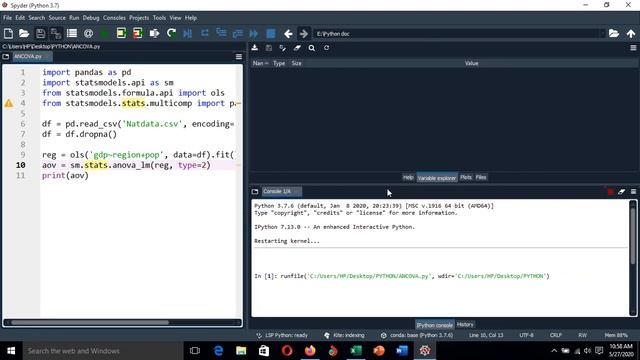Save the current file
Image resolution: width=640 pixels, height=360 pixels.
coord(40,33)
